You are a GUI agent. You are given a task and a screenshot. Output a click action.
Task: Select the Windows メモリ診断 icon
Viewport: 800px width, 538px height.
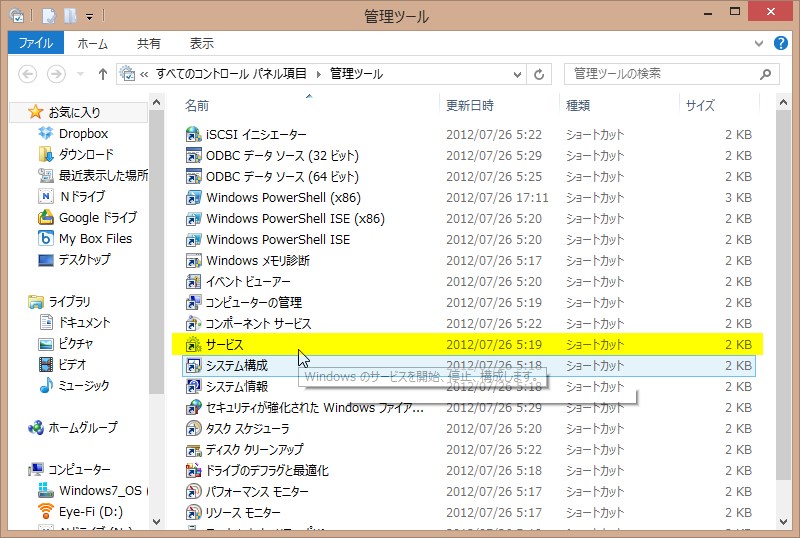coord(193,260)
